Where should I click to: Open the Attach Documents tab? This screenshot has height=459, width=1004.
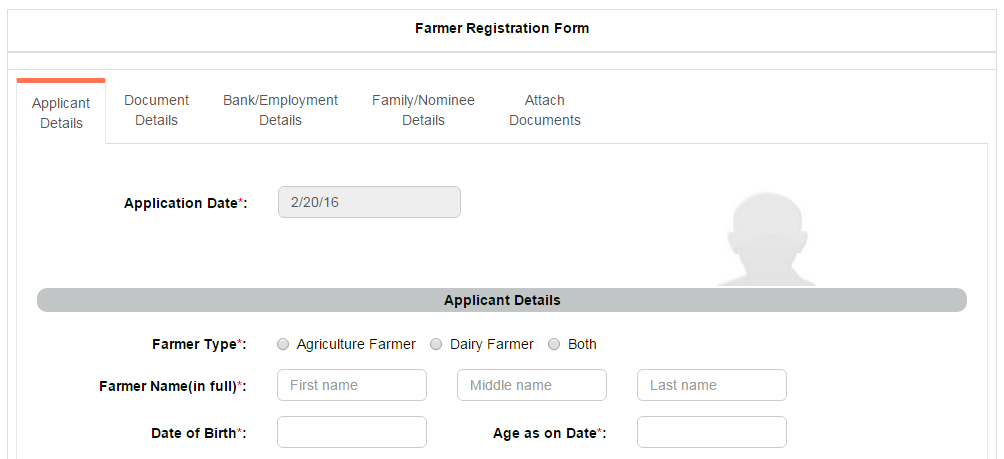pyautogui.click(x=545, y=110)
